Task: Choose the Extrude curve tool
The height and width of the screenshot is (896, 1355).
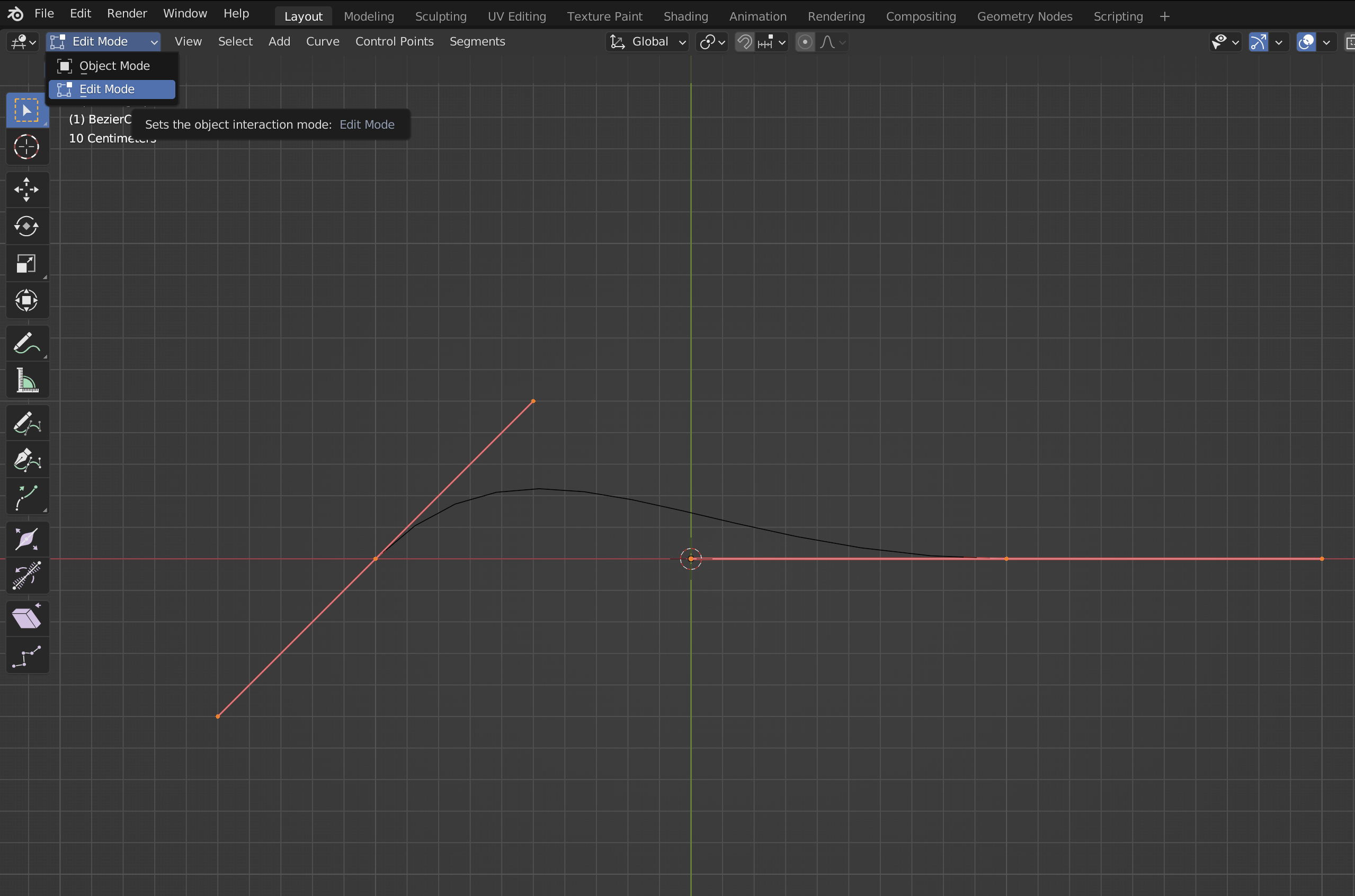Action: 27,497
